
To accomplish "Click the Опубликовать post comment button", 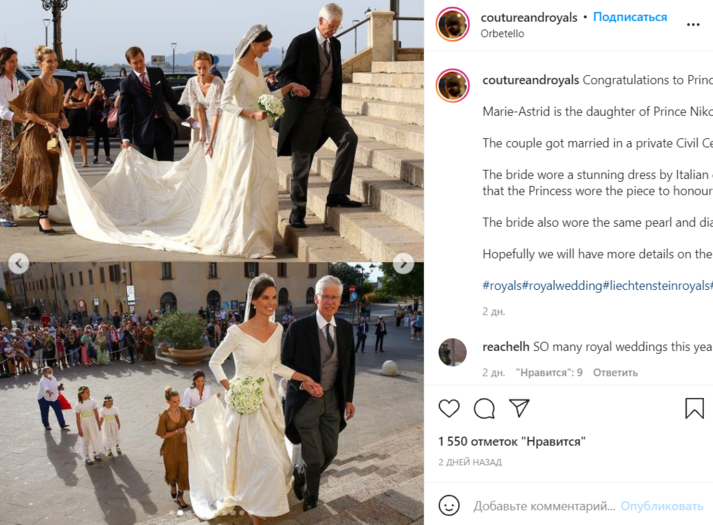I will [x=662, y=505].
